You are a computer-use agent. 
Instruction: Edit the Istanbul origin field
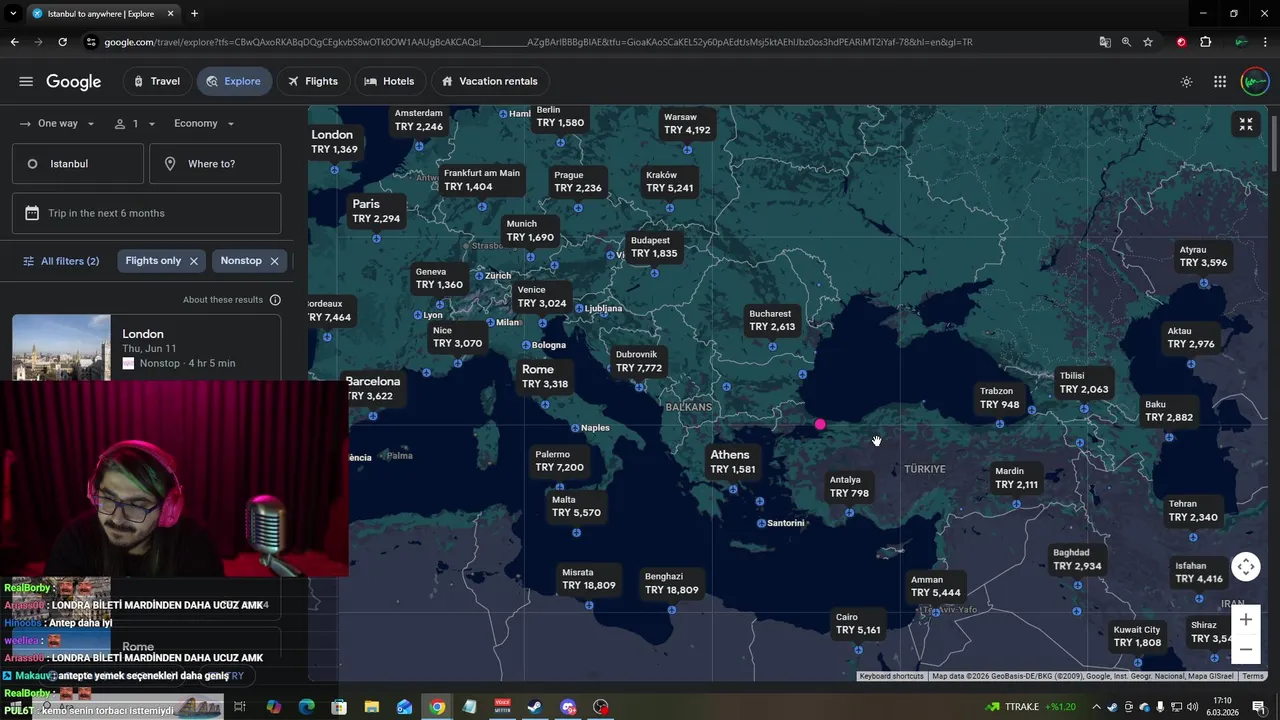pos(78,164)
